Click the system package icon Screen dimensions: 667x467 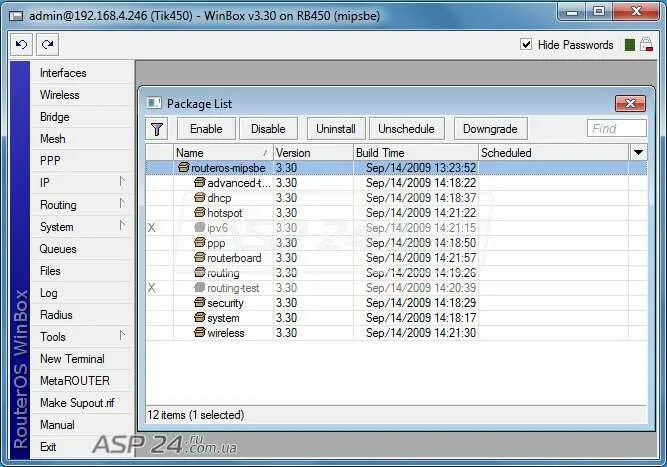[x=200, y=317]
